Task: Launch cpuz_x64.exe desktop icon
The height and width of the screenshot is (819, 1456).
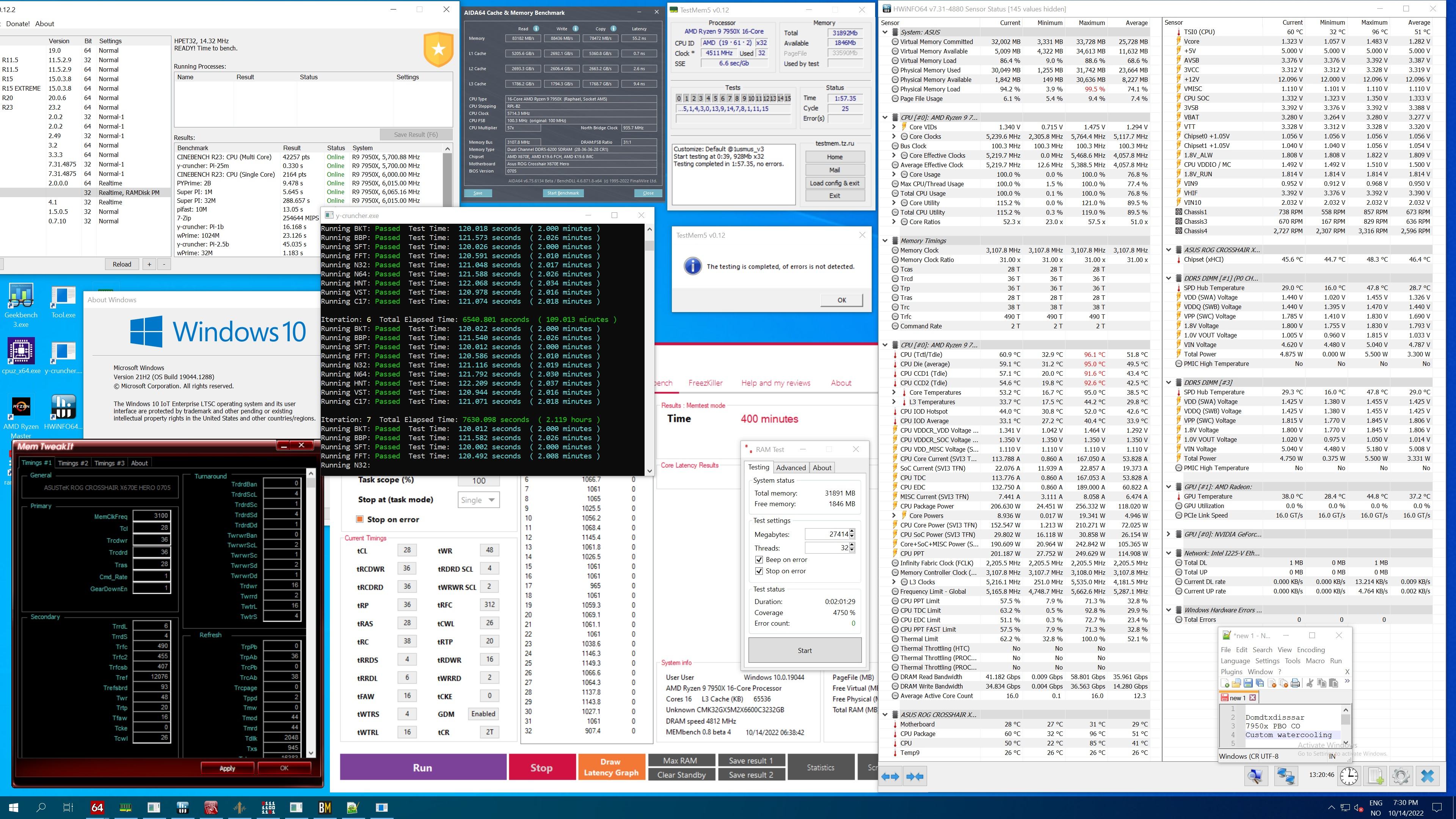Action: [x=21, y=356]
